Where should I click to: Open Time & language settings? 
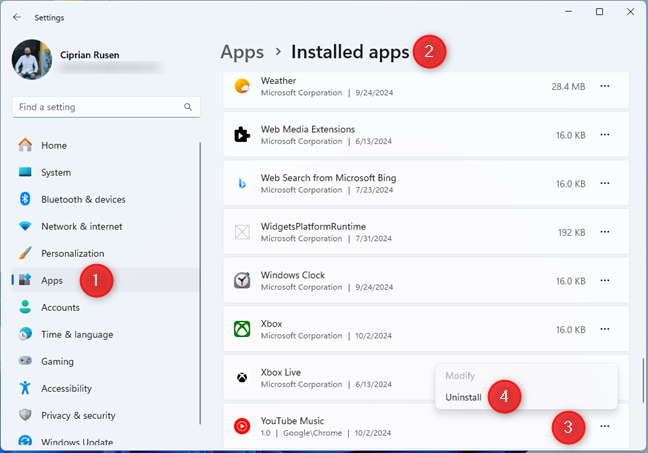click(x=105, y=334)
